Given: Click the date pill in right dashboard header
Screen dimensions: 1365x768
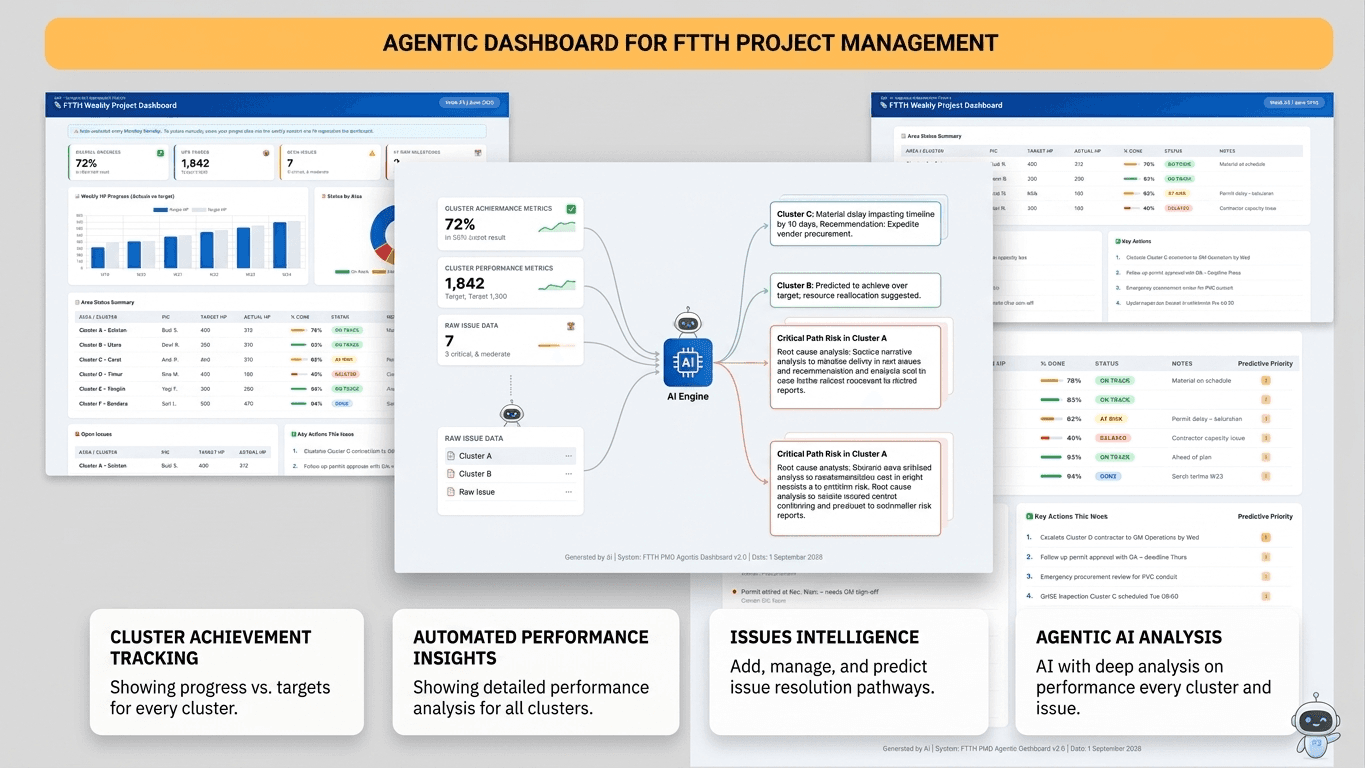Looking at the screenshot, I should 1294,102.
